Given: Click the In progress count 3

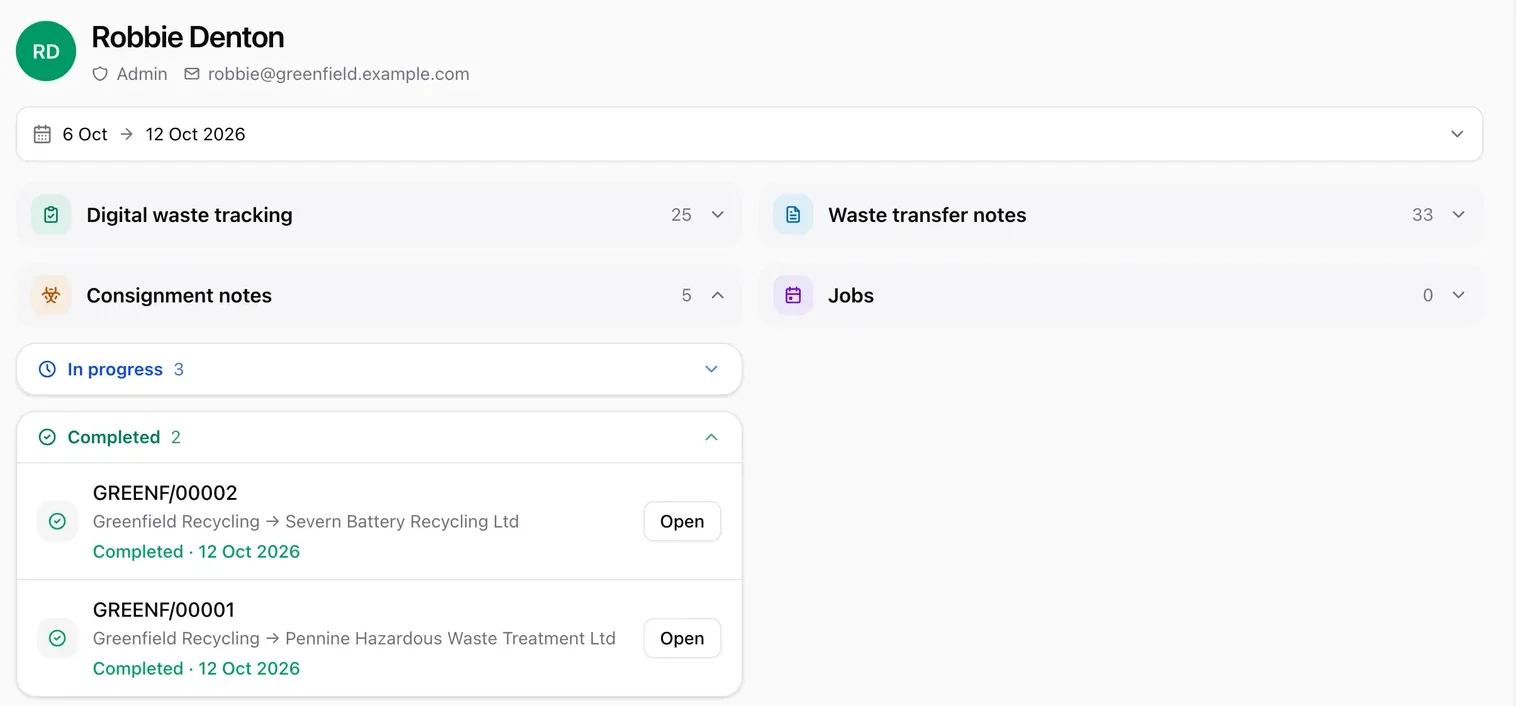Looking at the screenshot, I should point(179,369).
